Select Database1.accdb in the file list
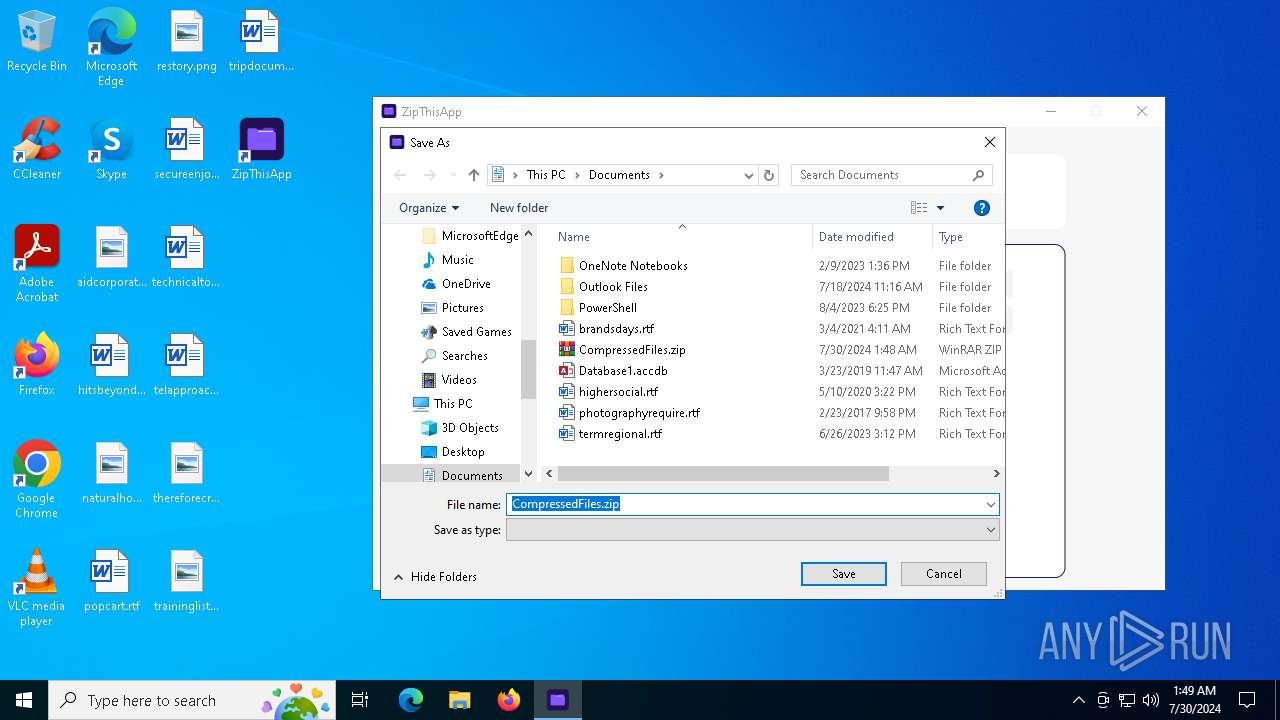 point(623,371)
